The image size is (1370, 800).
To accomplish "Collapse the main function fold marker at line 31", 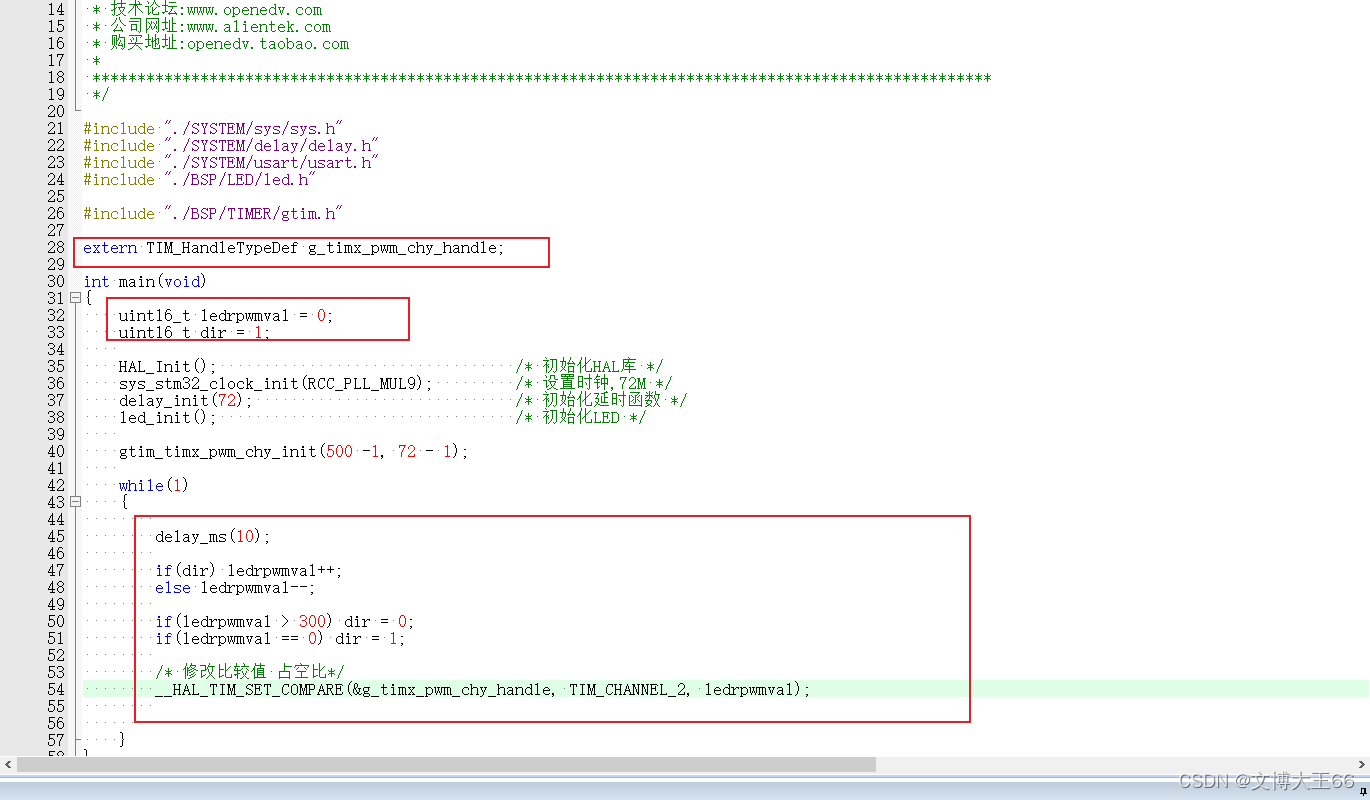I will tap(75, 298).
